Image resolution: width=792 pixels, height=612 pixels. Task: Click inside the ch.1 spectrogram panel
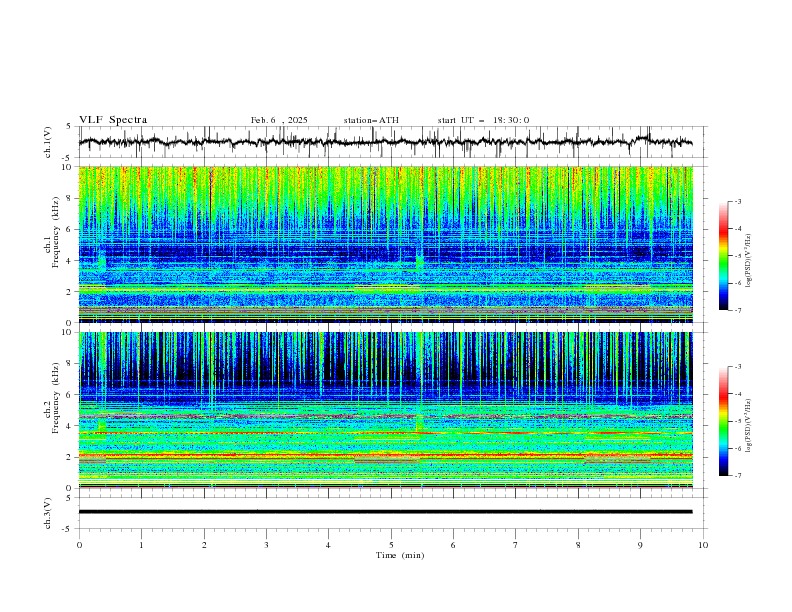(x=385, y=244)
